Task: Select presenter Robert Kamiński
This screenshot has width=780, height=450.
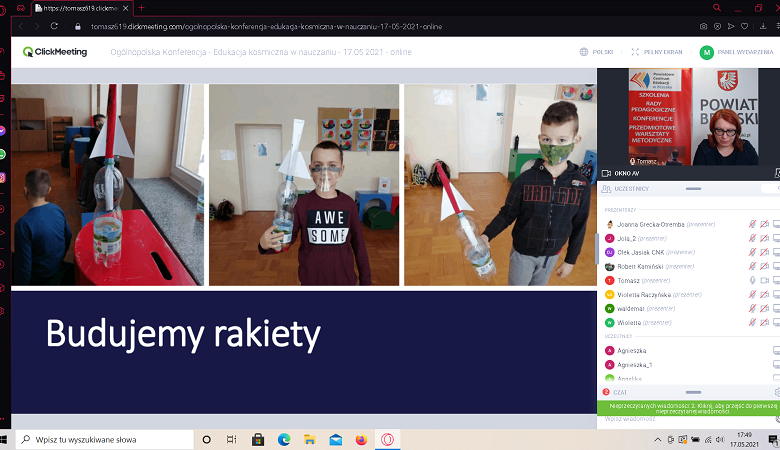Action: pos(642,267)
